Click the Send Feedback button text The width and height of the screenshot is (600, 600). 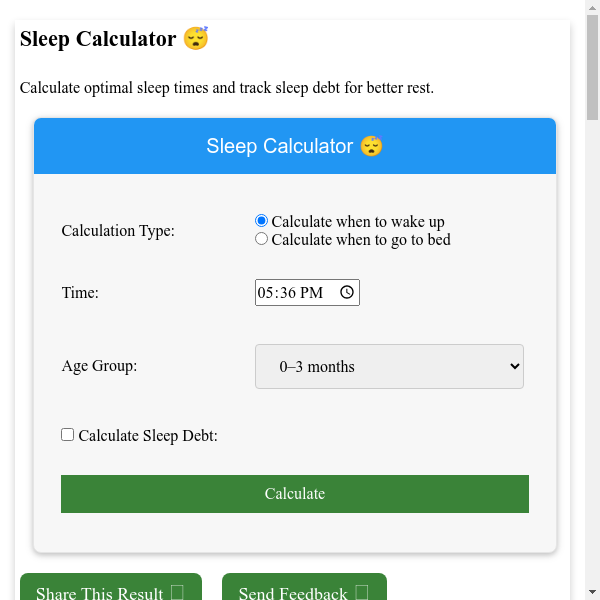[292, 594]
